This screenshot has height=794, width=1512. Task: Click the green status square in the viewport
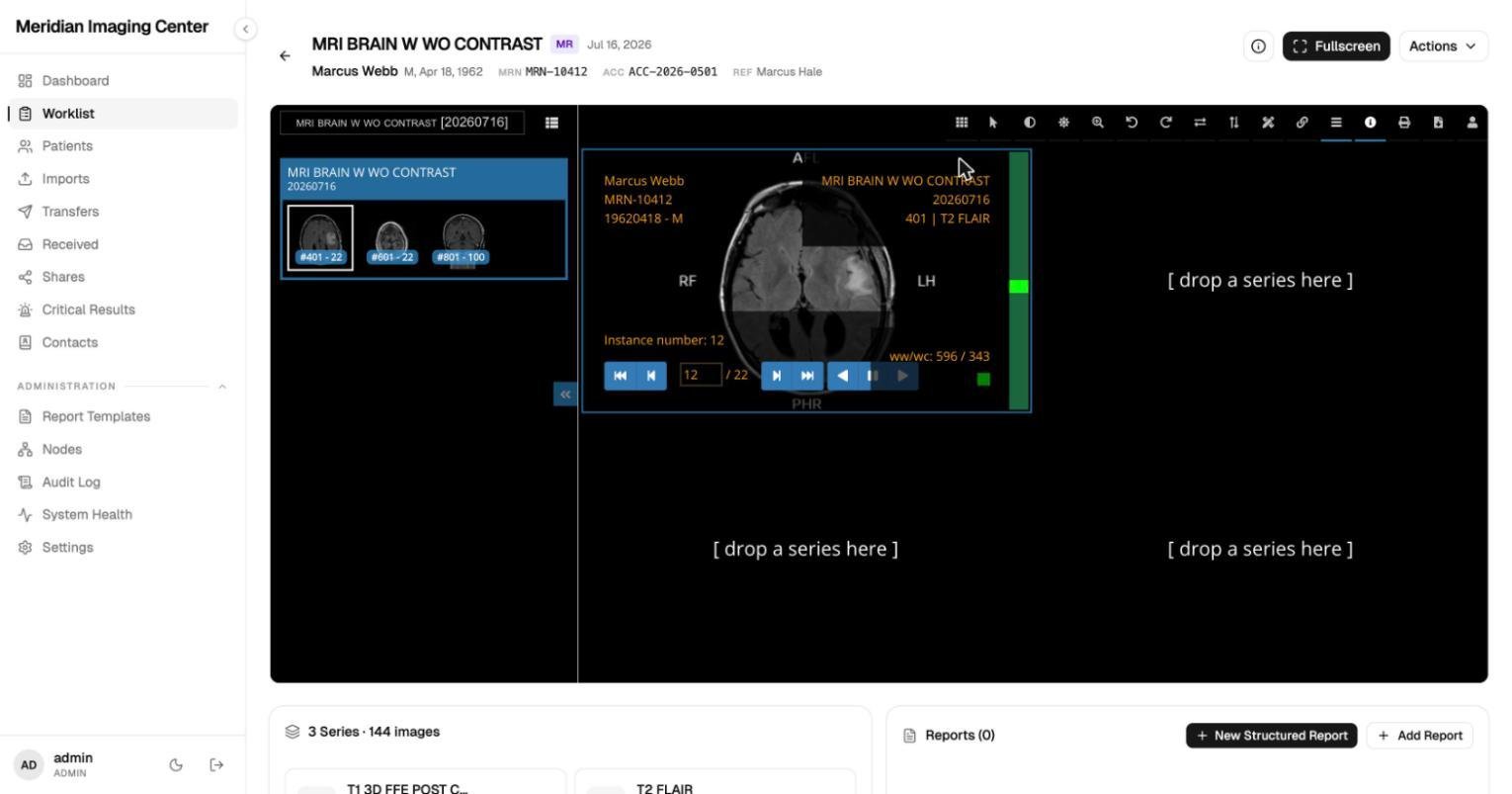click(983, 379)
